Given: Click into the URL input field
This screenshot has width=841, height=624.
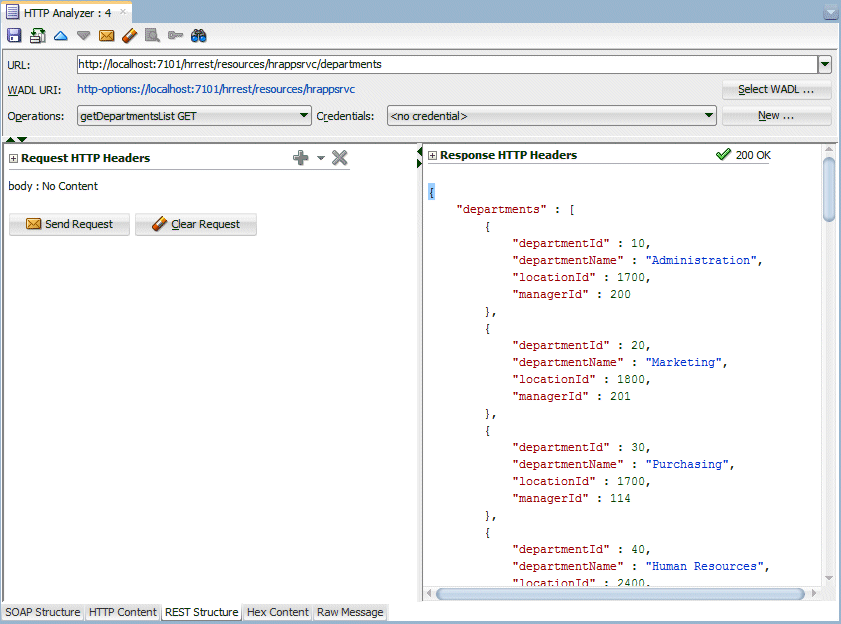Looking at the screenshot, I should pos(445,64).
